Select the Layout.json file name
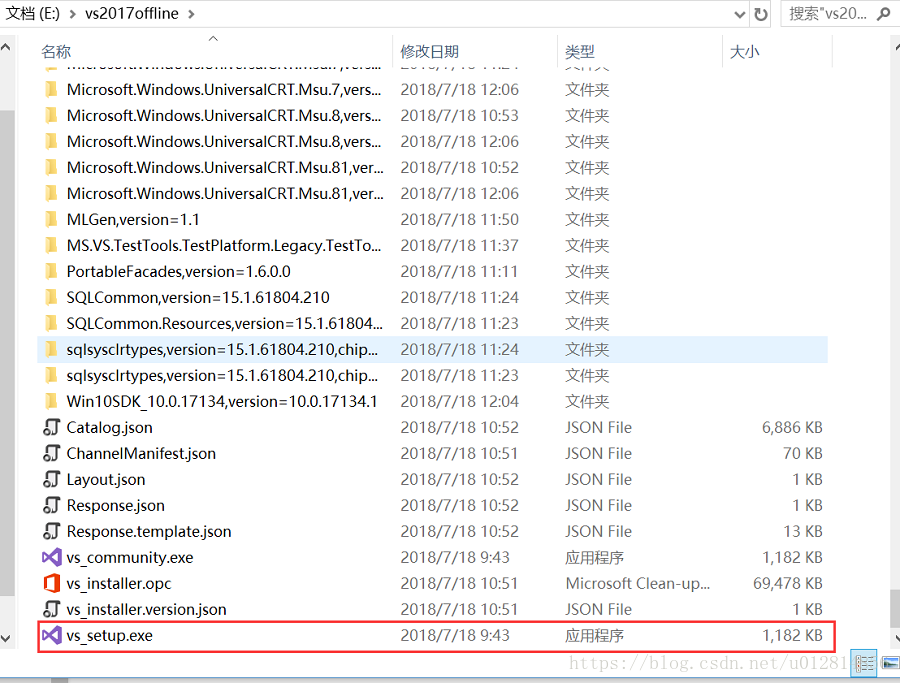Image resolution: width=900 pixels, height=683 pixels. coord(106,479)
